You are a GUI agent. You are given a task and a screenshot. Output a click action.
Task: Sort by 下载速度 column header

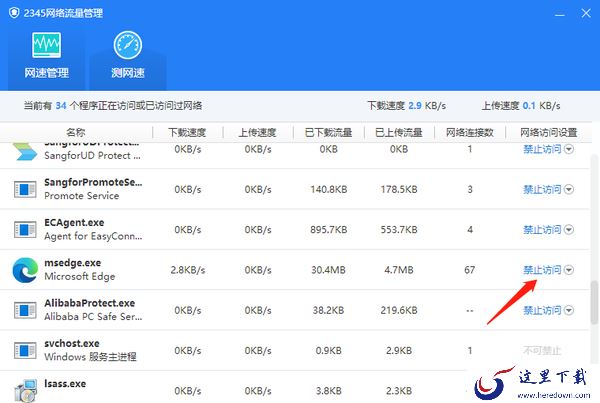[x=188, y=132]
